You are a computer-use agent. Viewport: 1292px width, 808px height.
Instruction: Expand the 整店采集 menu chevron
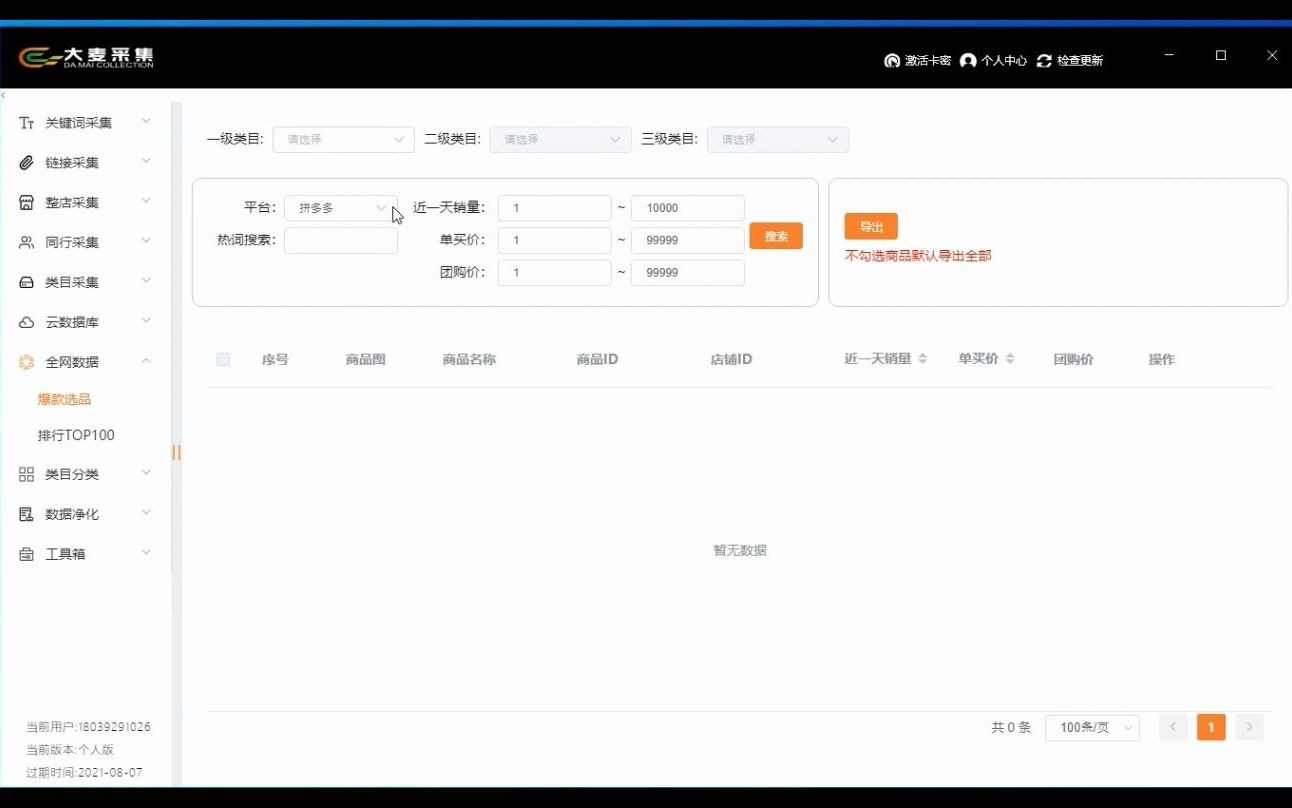146,202
